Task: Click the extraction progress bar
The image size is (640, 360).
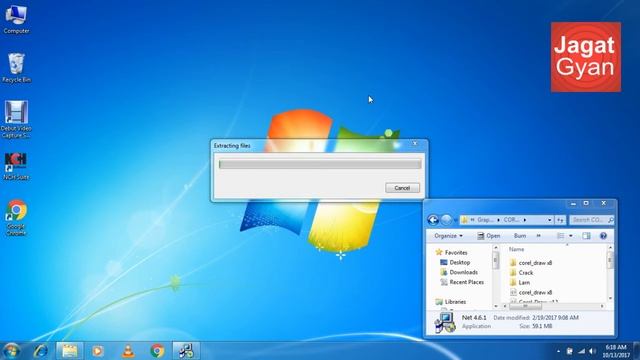Action: click(320, 164)
